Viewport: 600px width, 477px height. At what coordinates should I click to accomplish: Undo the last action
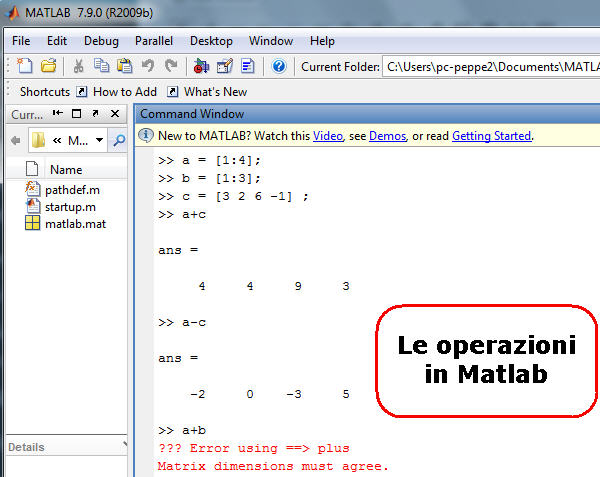148,66
